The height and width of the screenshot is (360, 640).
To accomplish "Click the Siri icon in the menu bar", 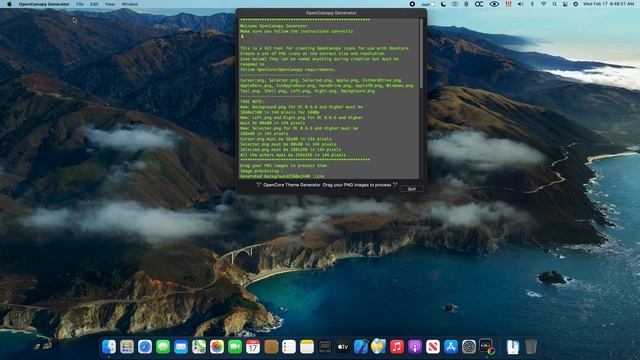I will (576, 4).
